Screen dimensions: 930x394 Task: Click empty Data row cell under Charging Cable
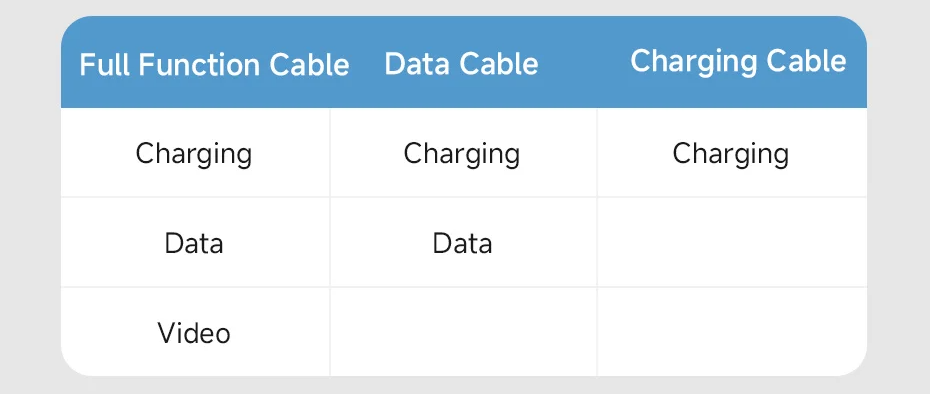(x=732, y=243)
